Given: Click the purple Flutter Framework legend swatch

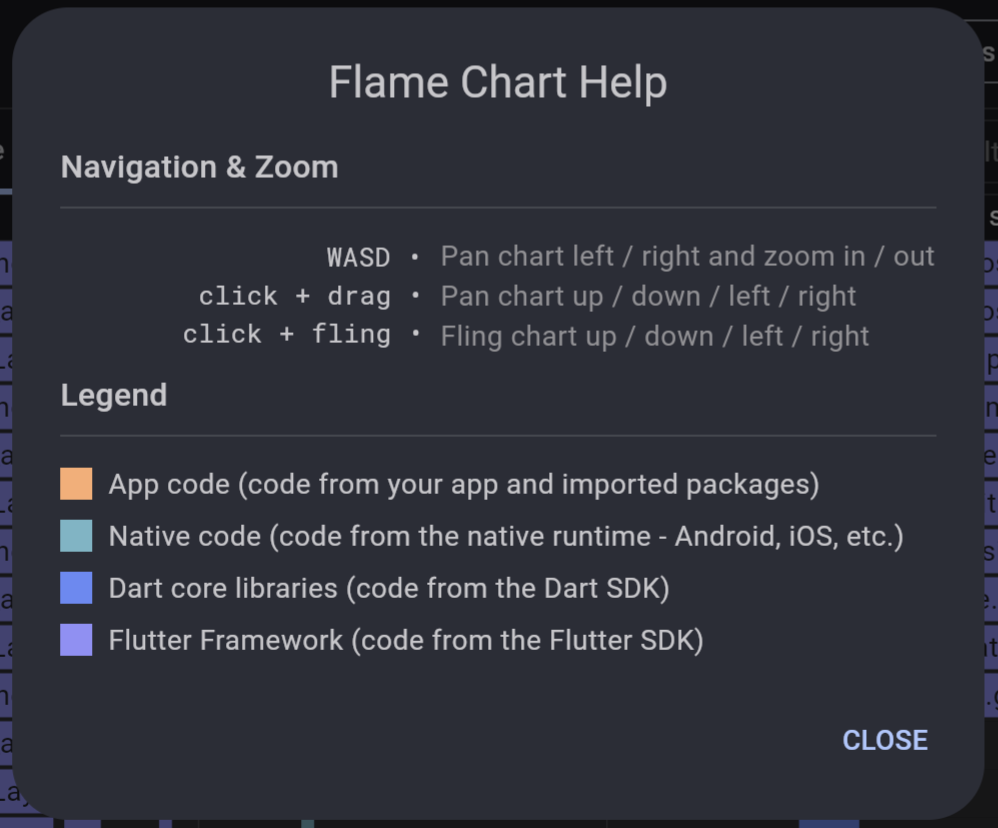Looking at the screenshot, I should tap(75, 640).
